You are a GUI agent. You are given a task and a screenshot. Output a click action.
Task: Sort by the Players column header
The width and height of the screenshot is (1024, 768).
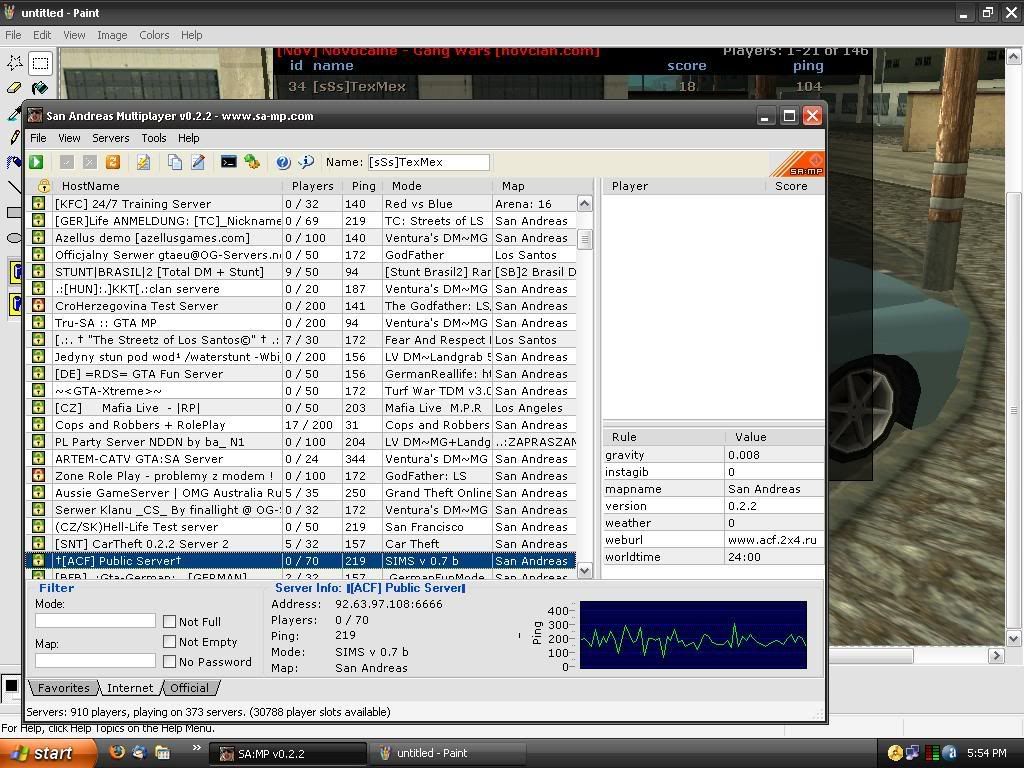[x=312, y=186]
